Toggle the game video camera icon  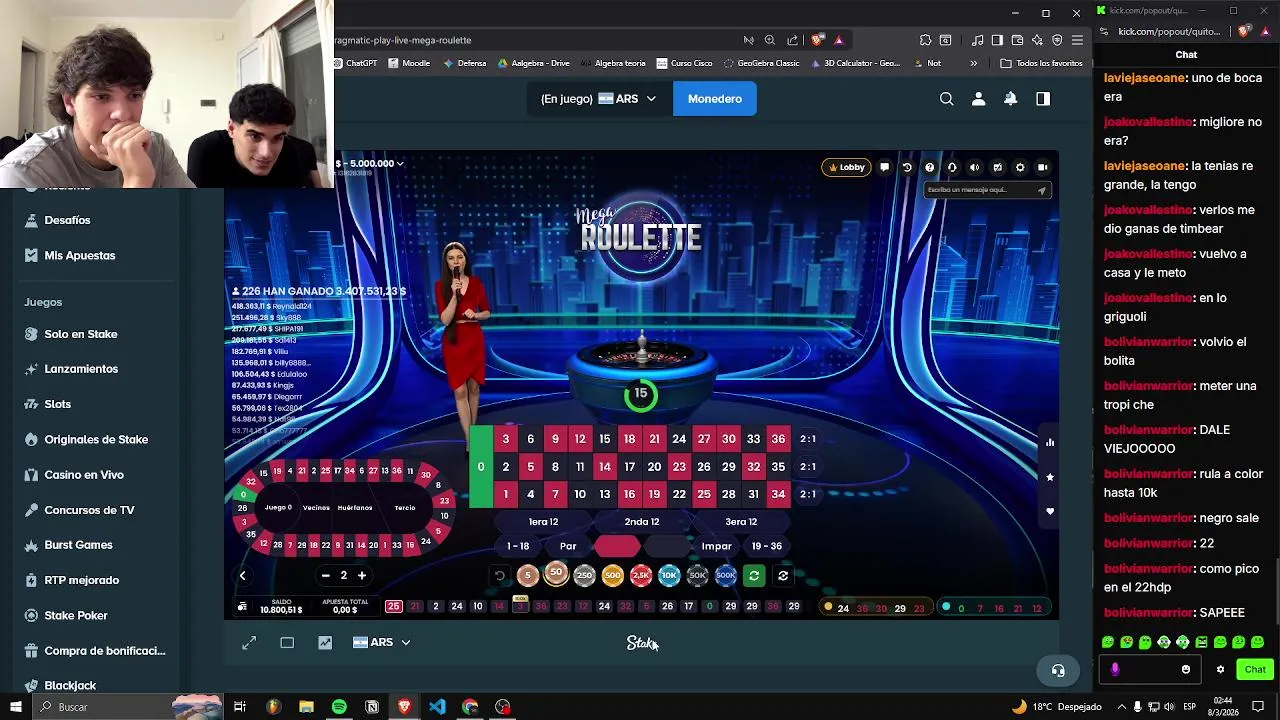pyautogui.click(x=1043, y=168)
